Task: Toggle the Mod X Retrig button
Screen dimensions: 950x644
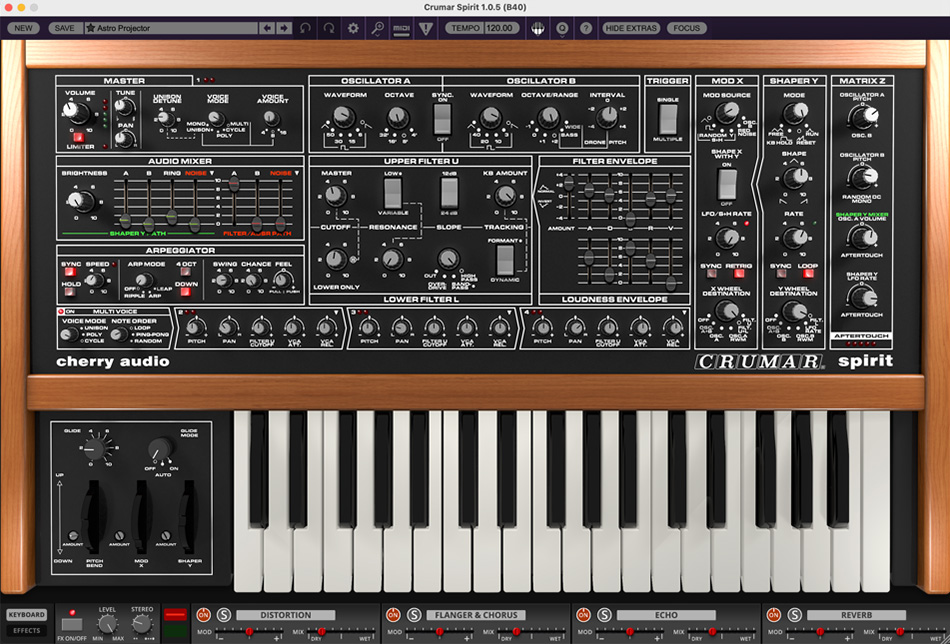Action: tap(739, 273)
